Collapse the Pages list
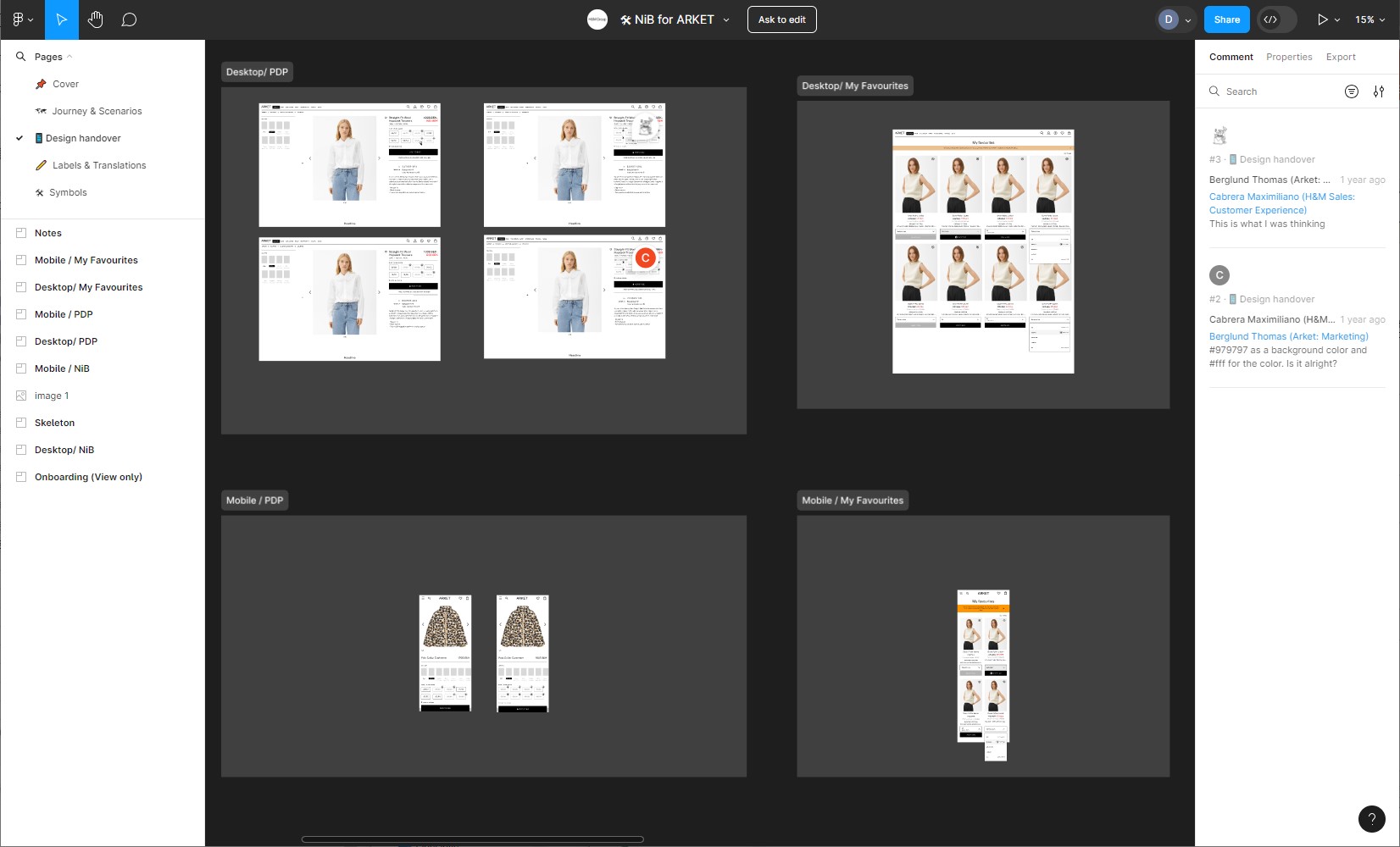Screen dimensions: 1400x847 pyautogui.click(x=69, y=57)
